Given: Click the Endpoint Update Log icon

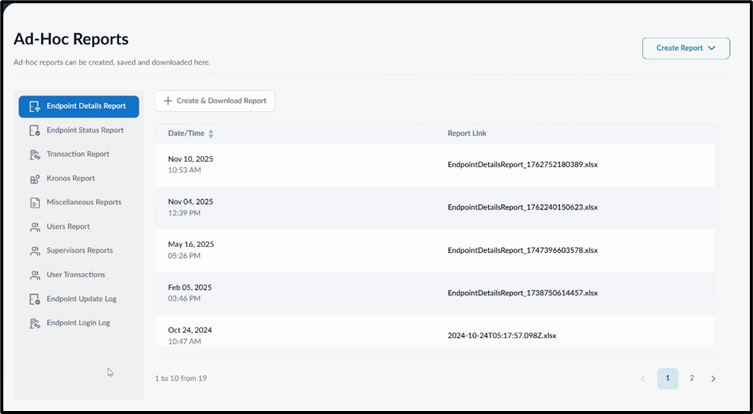Looking at the screenshot, I should tap(35, 299).
